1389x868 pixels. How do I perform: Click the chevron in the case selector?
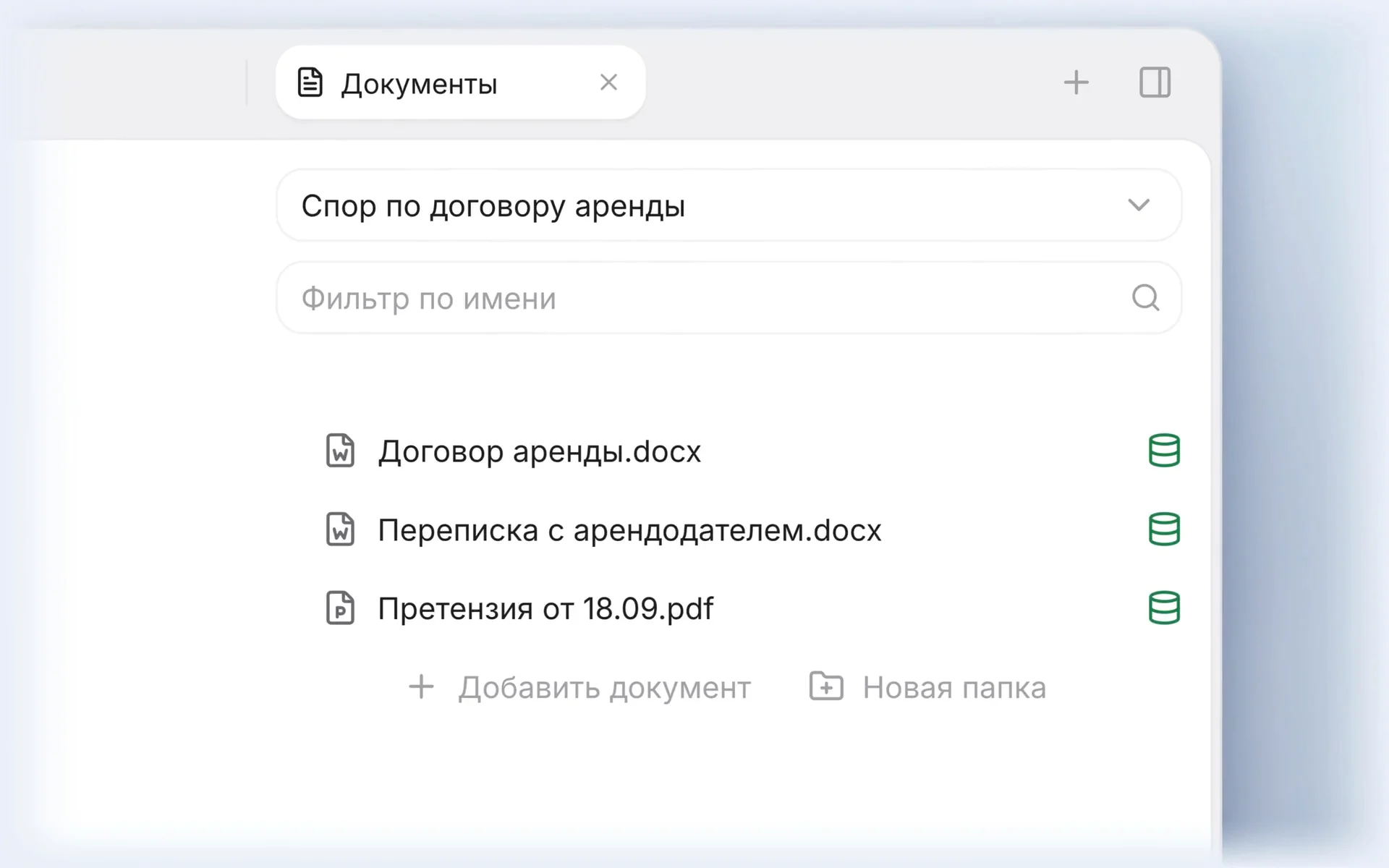click(1139, 205)
